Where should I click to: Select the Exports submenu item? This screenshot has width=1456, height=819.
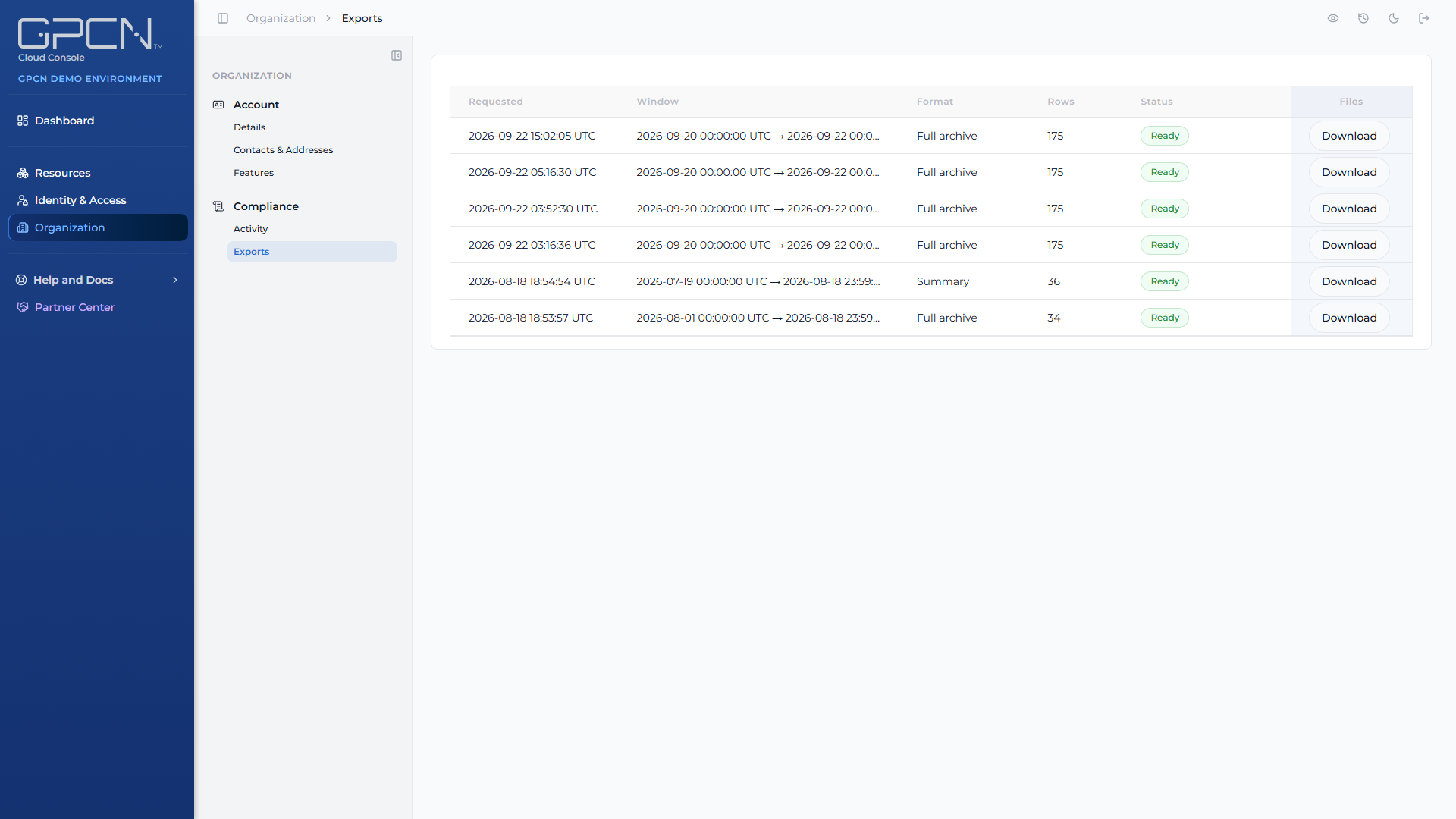click(312, 252)
